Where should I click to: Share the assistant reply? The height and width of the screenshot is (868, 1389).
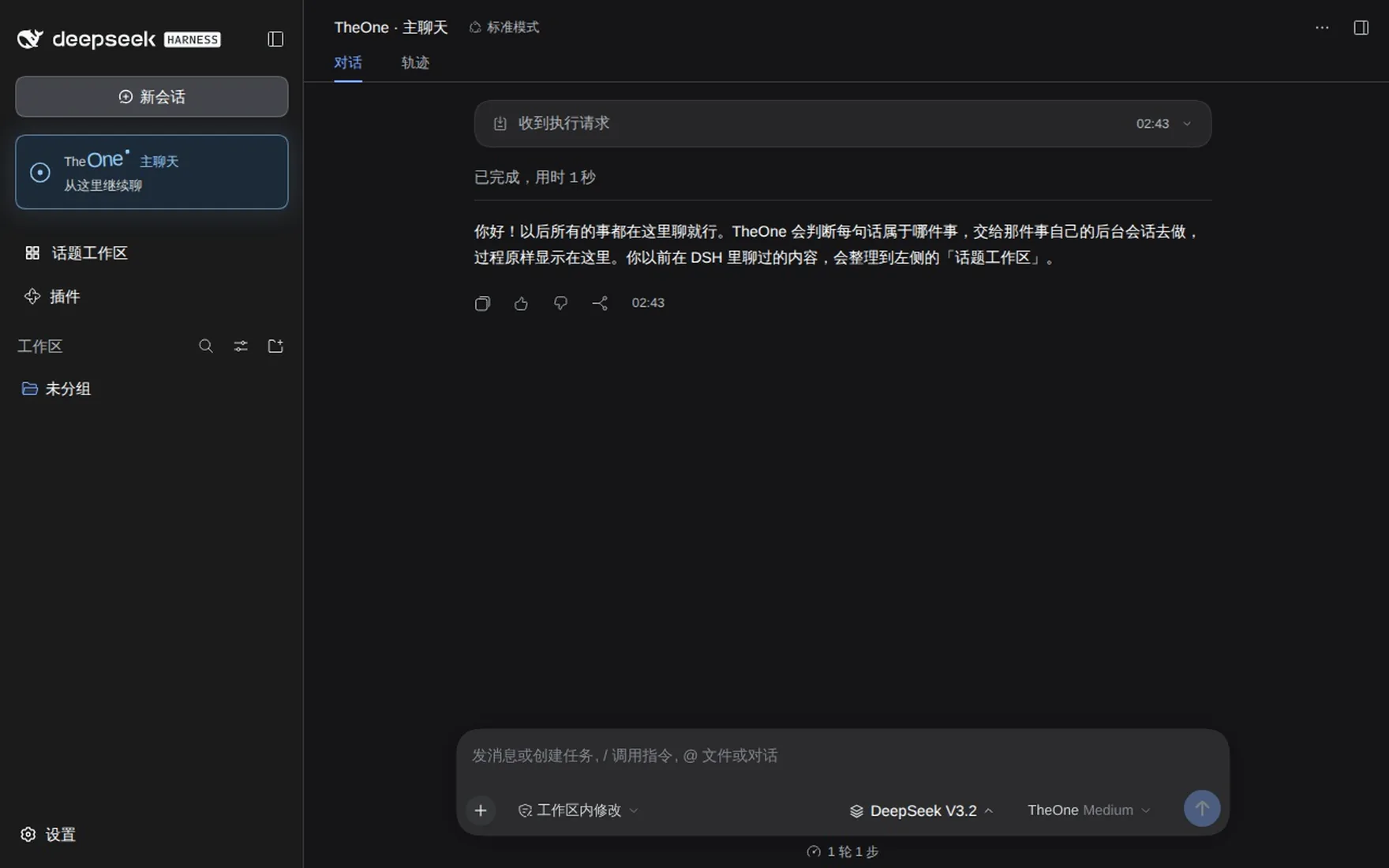point(600,303)
